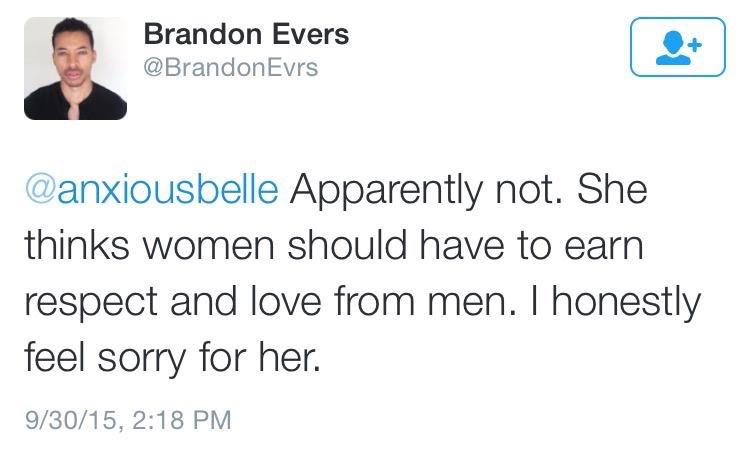The width and height of the screenshot is (745, 460).
Task: Click the follow user icon button
Action: [677, 47]
